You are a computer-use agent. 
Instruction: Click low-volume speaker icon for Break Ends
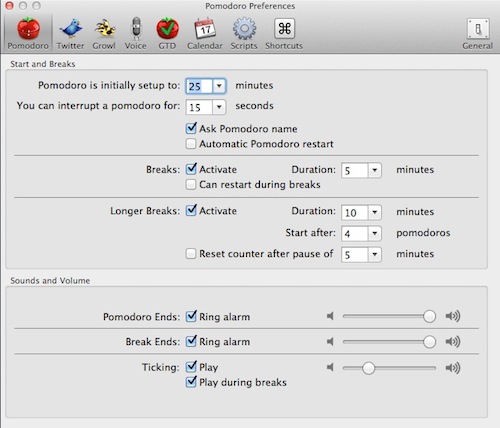[x=330, y=341]
